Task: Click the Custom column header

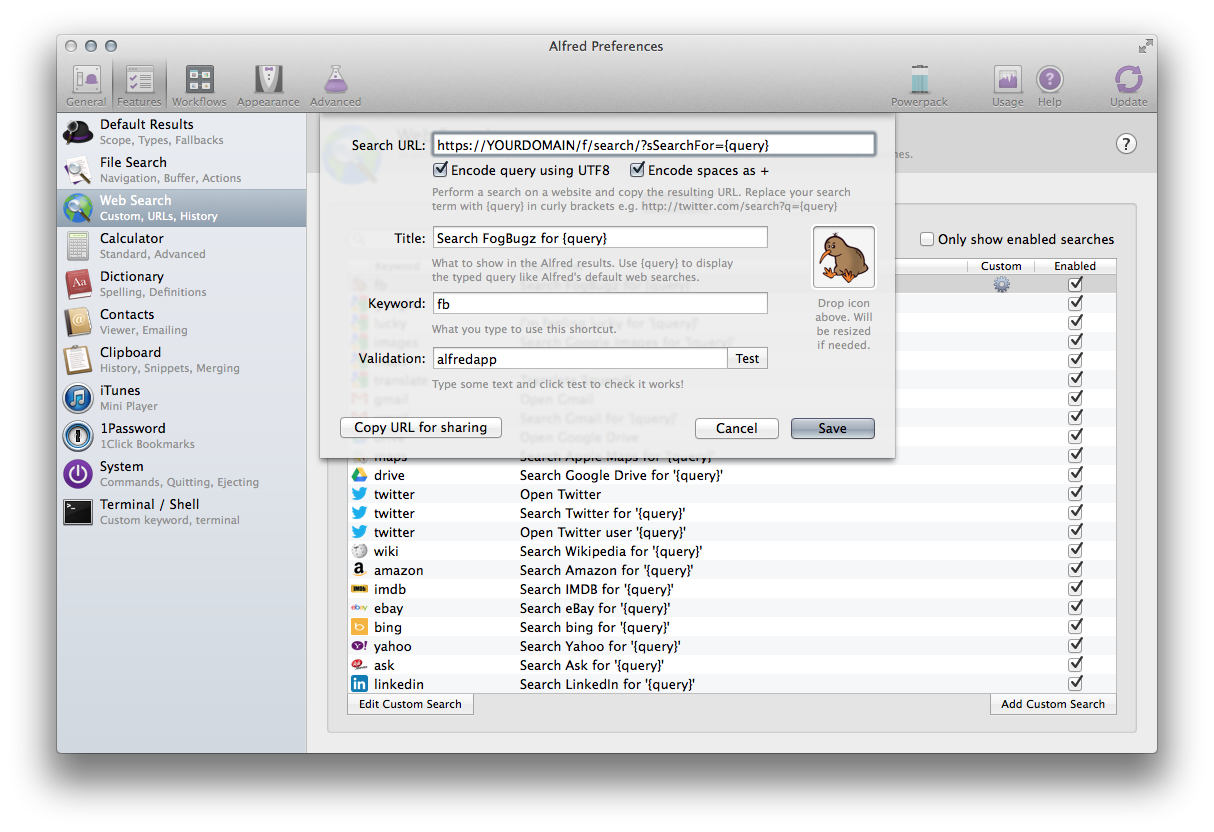Action: [x=1001, y=266]
